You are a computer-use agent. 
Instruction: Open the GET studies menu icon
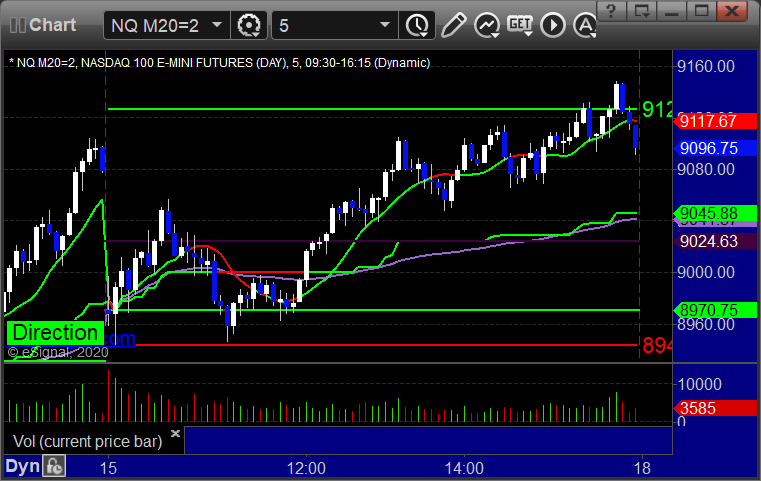tap(520, 25)
